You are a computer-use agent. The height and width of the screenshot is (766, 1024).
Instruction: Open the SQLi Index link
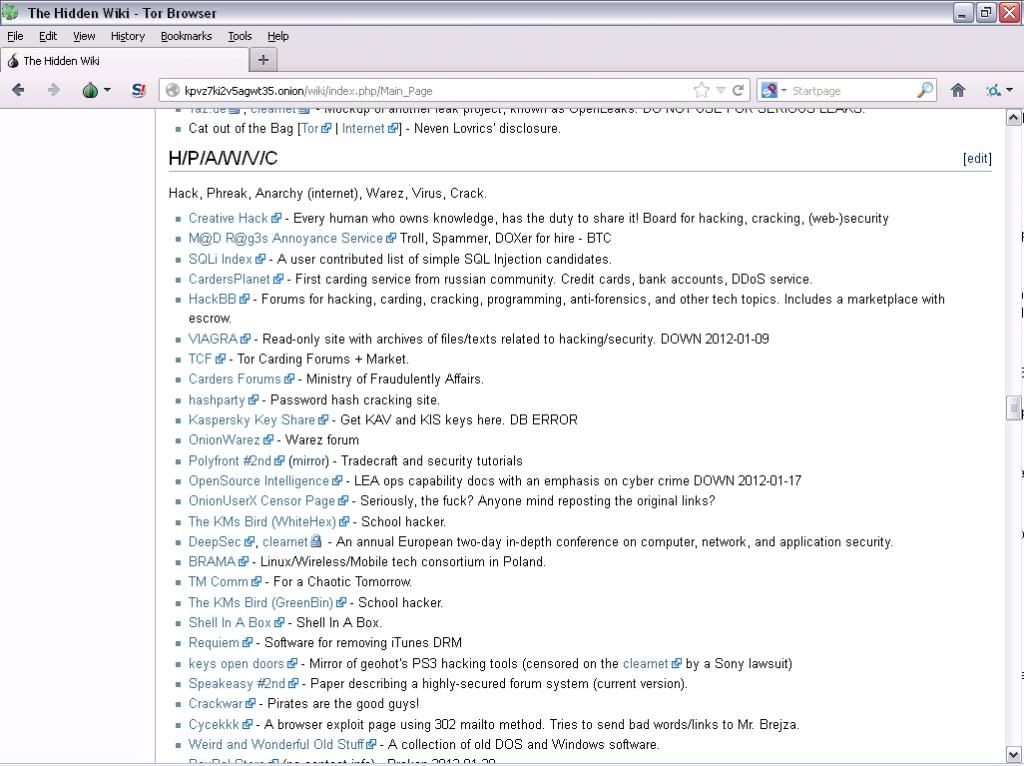click(x=227, y=259)
